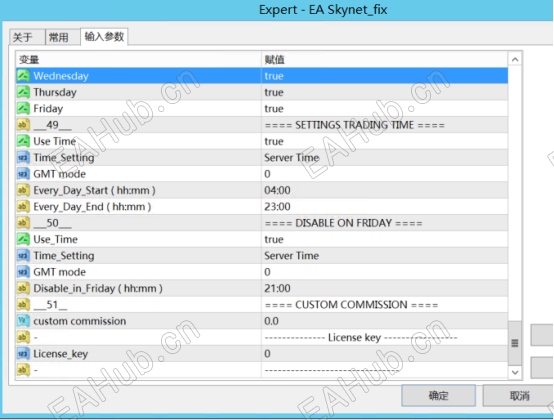Click the 取消 button

coord(518,396)
